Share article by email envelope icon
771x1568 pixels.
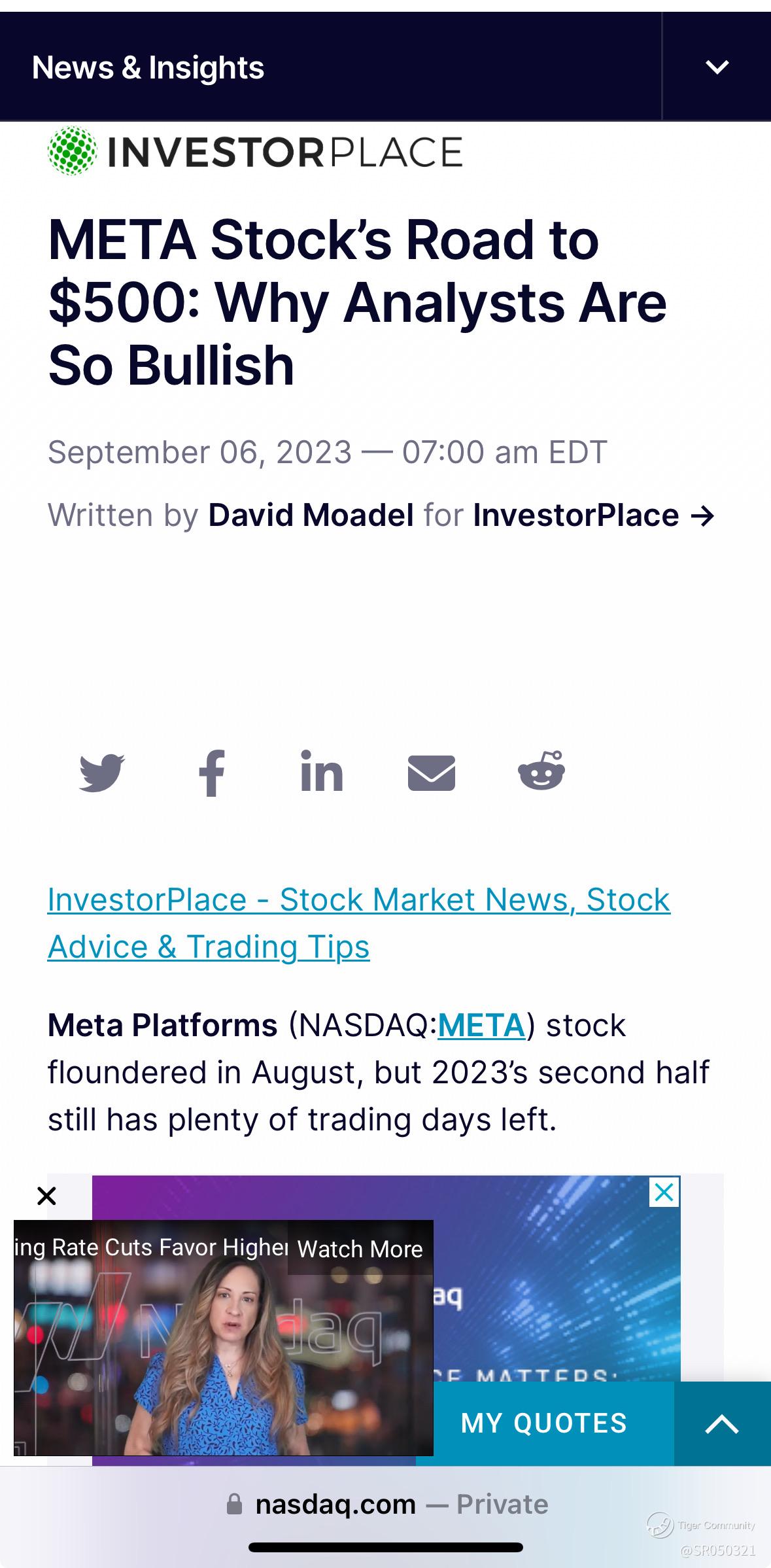[432, 773]
